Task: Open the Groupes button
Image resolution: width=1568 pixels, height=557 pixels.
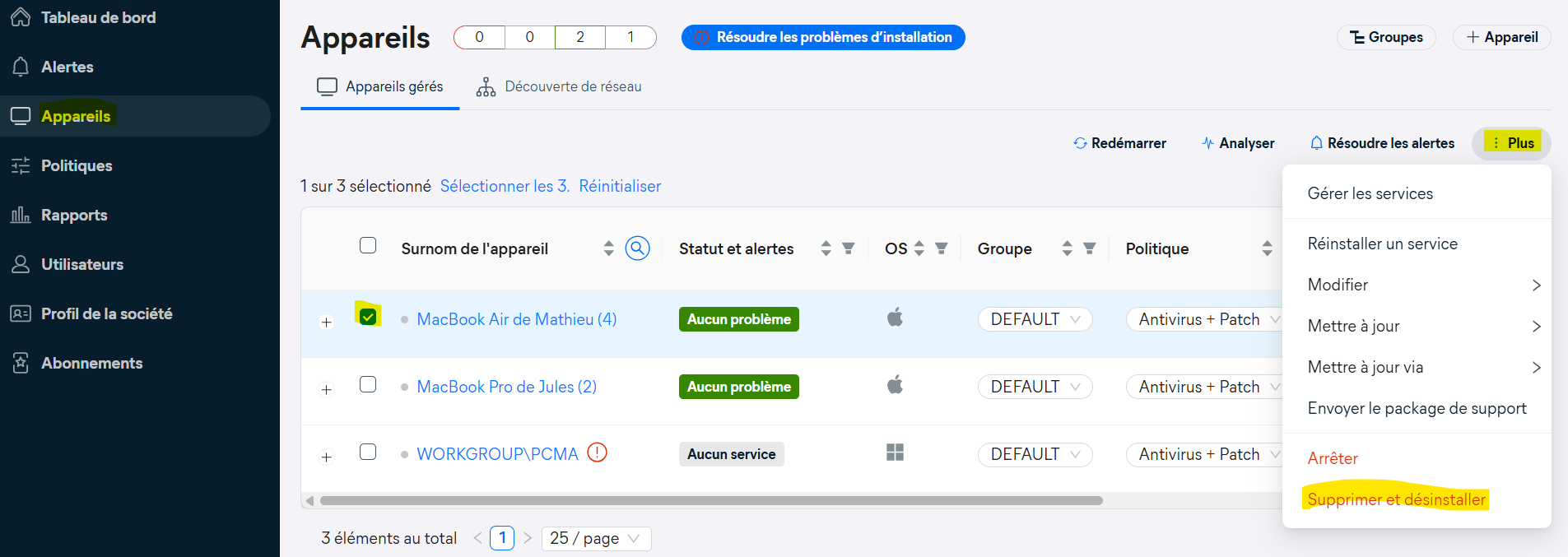Action: (x=1386, y=37)
